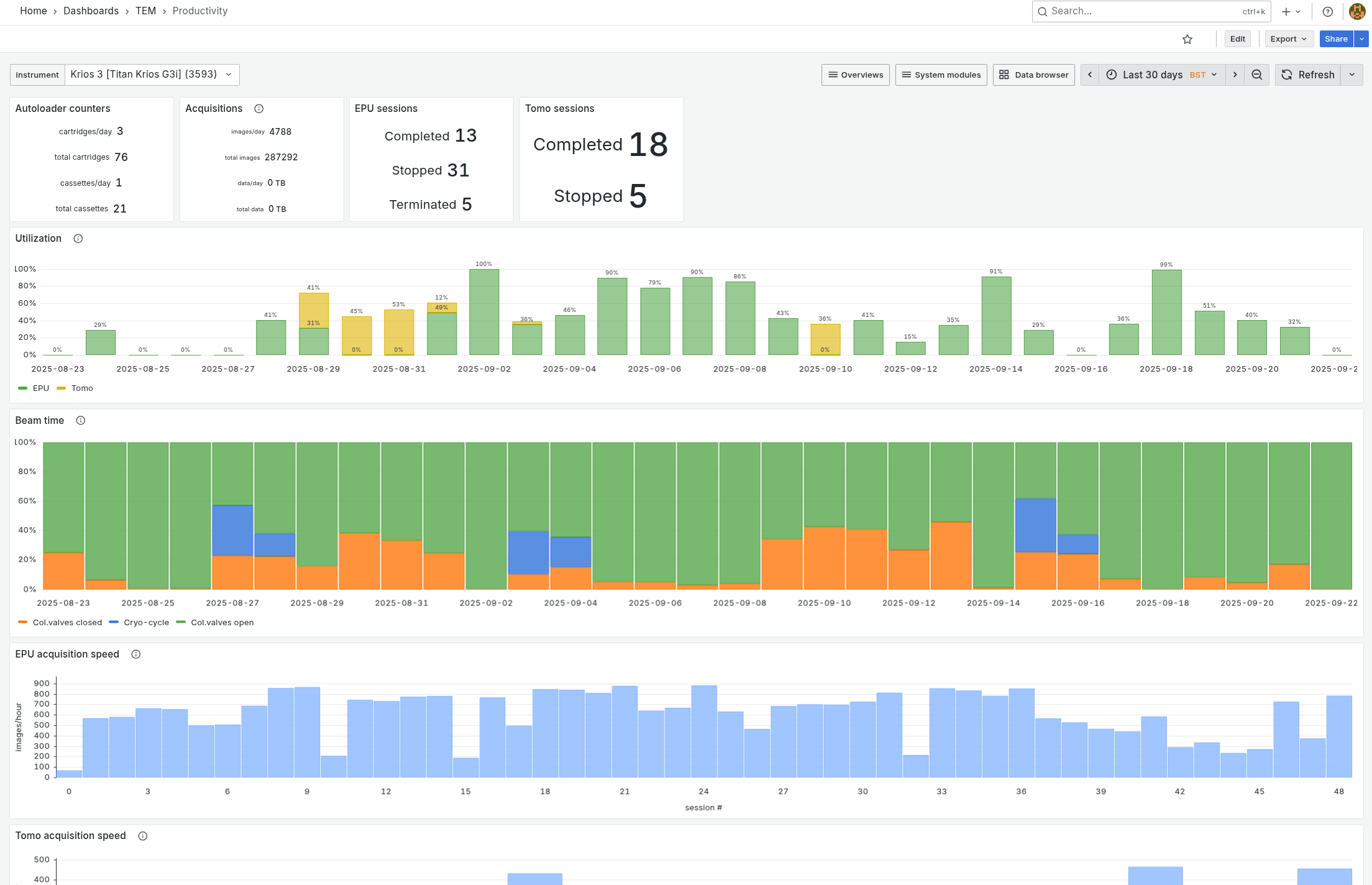Zoom out the time range
1372x885 pixels.
coord(1256,75)
